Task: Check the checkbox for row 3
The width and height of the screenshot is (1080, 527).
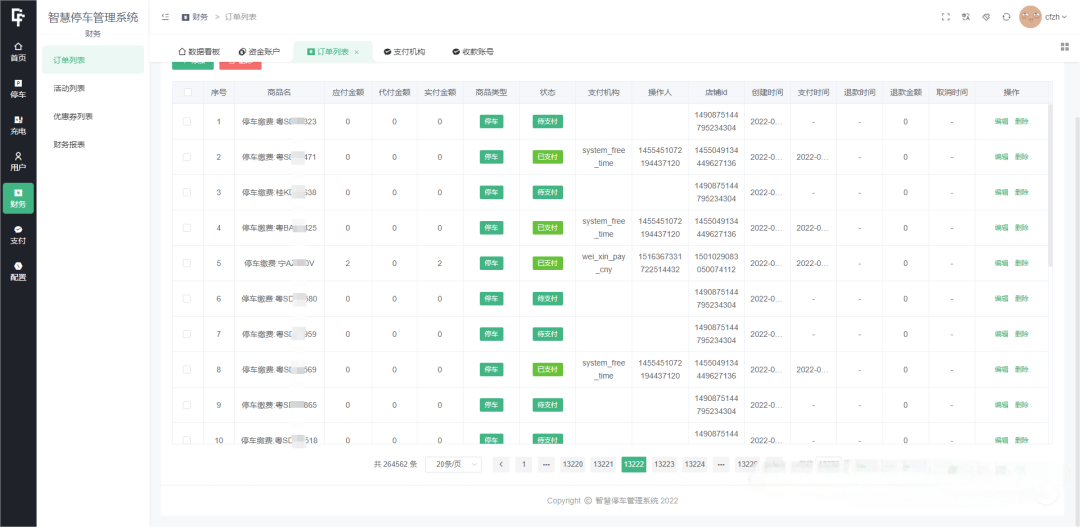Action: pyautogui.click(x=187, y=192)
